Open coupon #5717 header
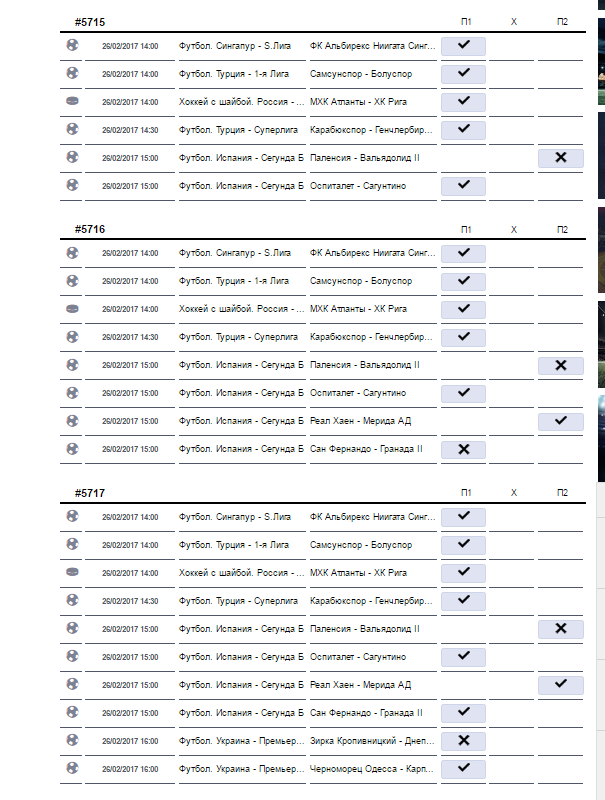605x800 pixels. [x=90, y=493]
